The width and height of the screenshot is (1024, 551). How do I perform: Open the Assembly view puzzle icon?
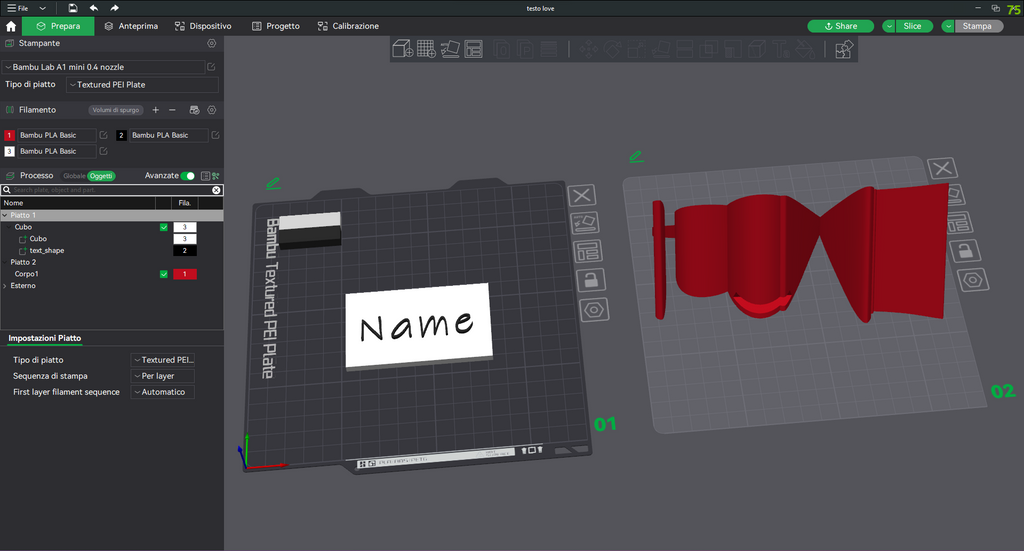[x=844, y=49]
